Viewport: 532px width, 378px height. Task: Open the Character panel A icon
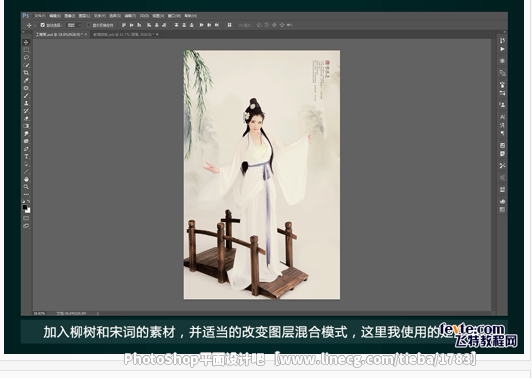(x=502, y=117)
